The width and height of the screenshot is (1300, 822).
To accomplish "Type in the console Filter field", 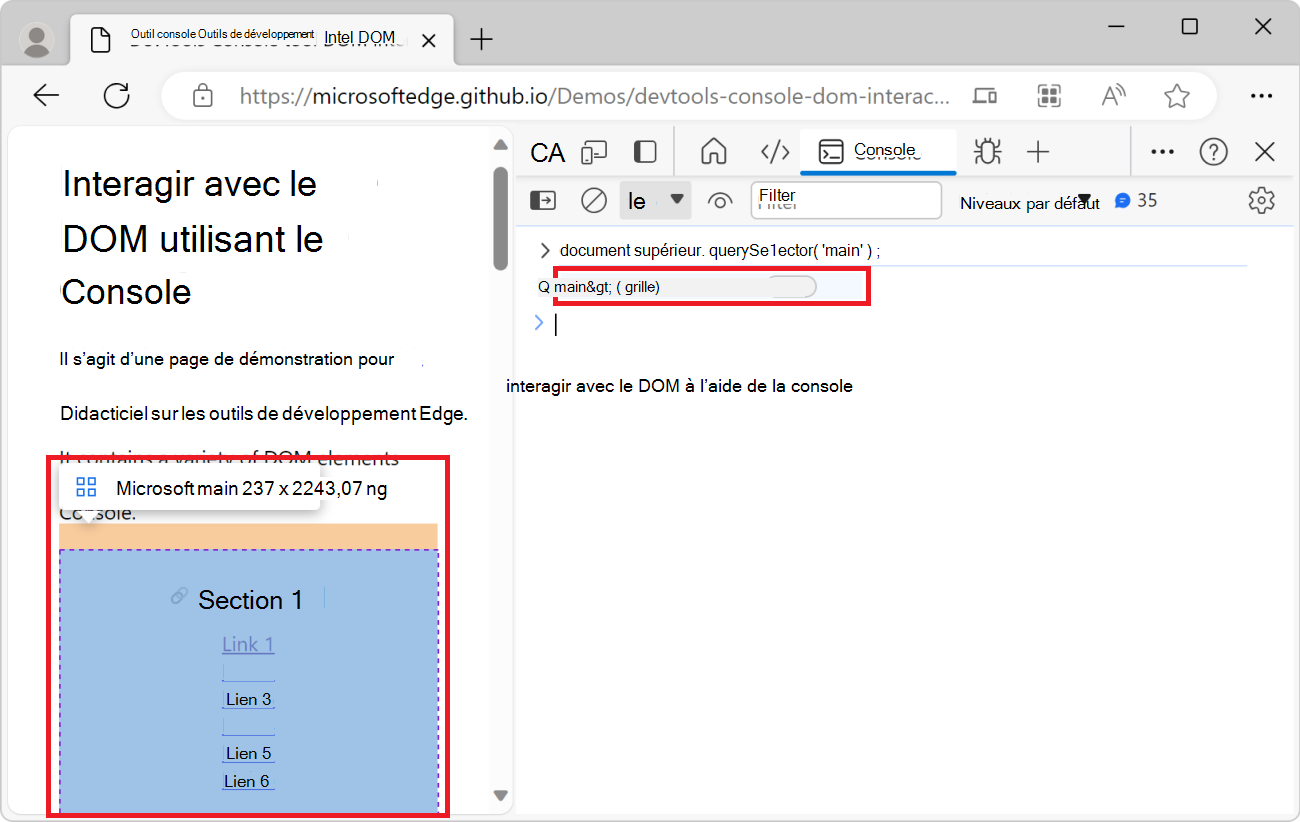I will pyautogui.click(x=846, y=200).
